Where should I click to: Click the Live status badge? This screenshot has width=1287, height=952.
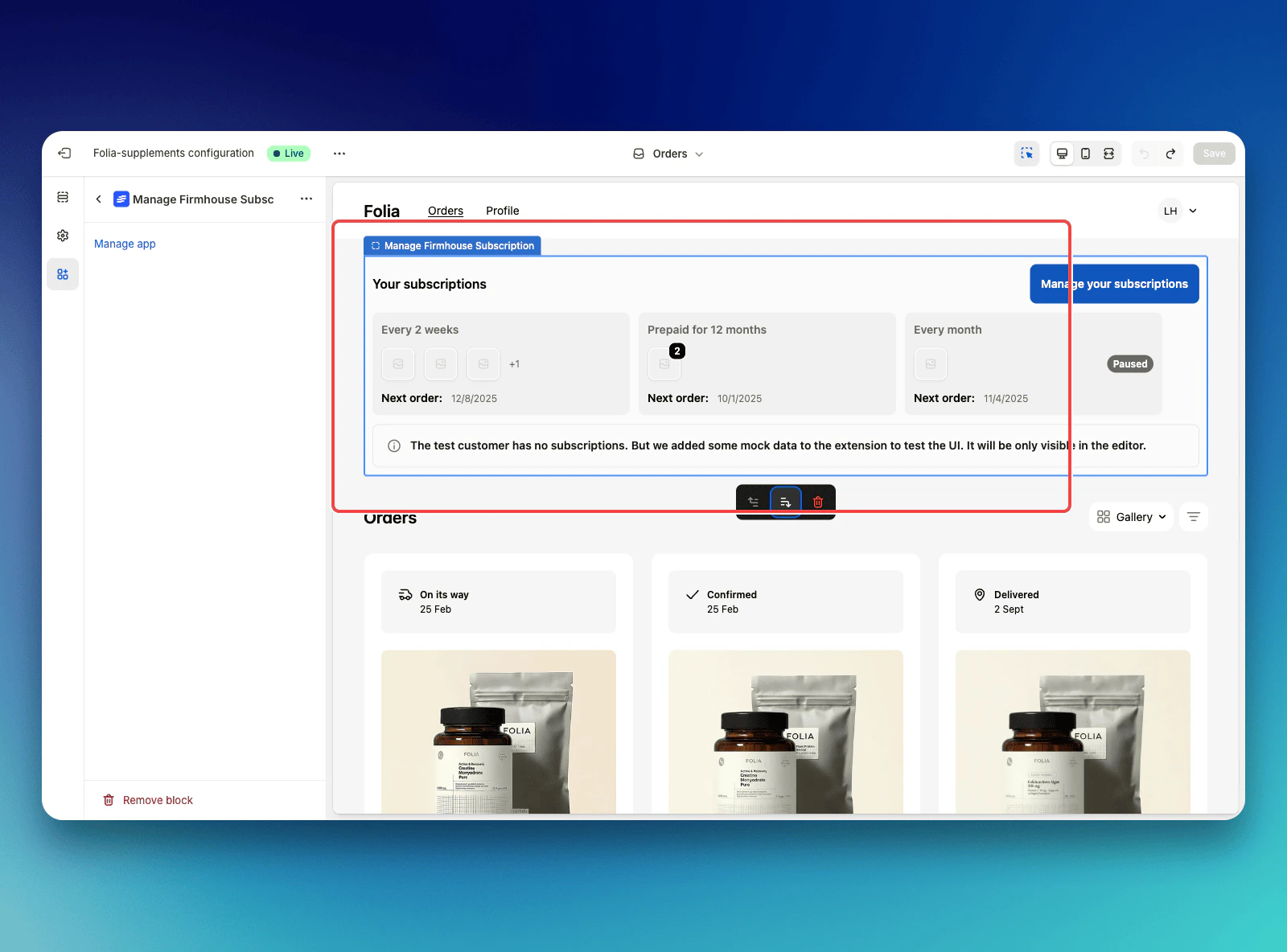(288, 153)
